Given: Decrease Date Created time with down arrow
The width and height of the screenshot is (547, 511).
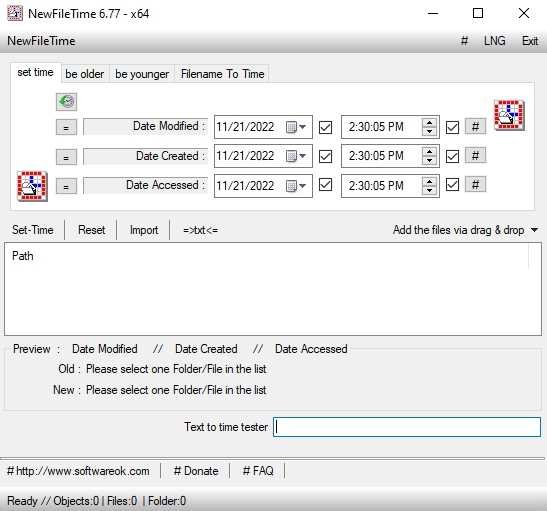Looking at the screenshot, I should pos(429,160).
